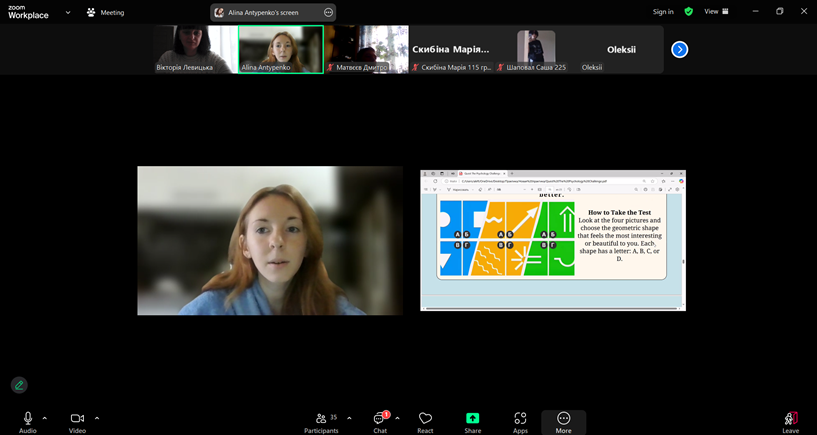817x435 pixels.
Task: Click Шаповал Саша muted microphone icon
Action: click(501, 68)
